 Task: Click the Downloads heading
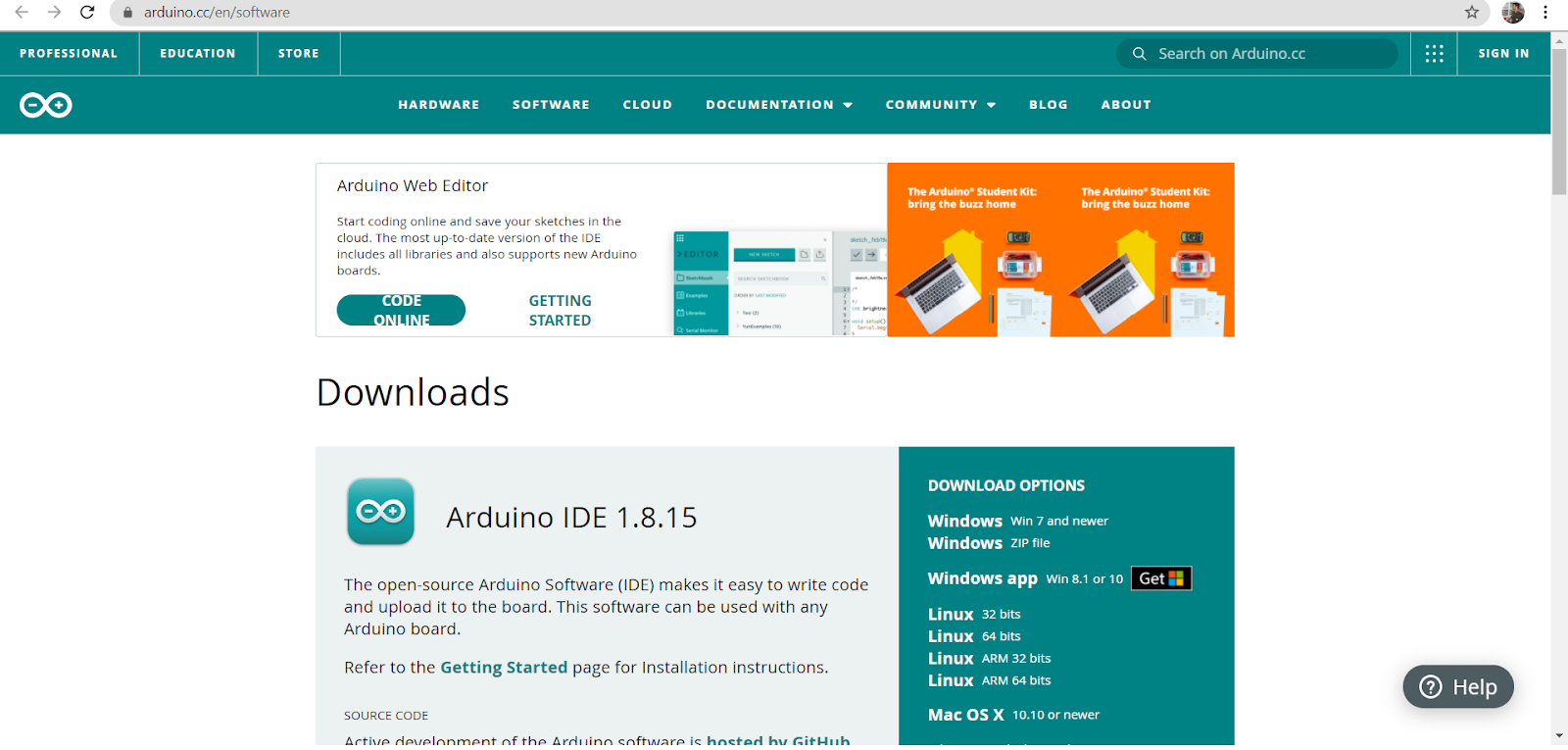413,392
